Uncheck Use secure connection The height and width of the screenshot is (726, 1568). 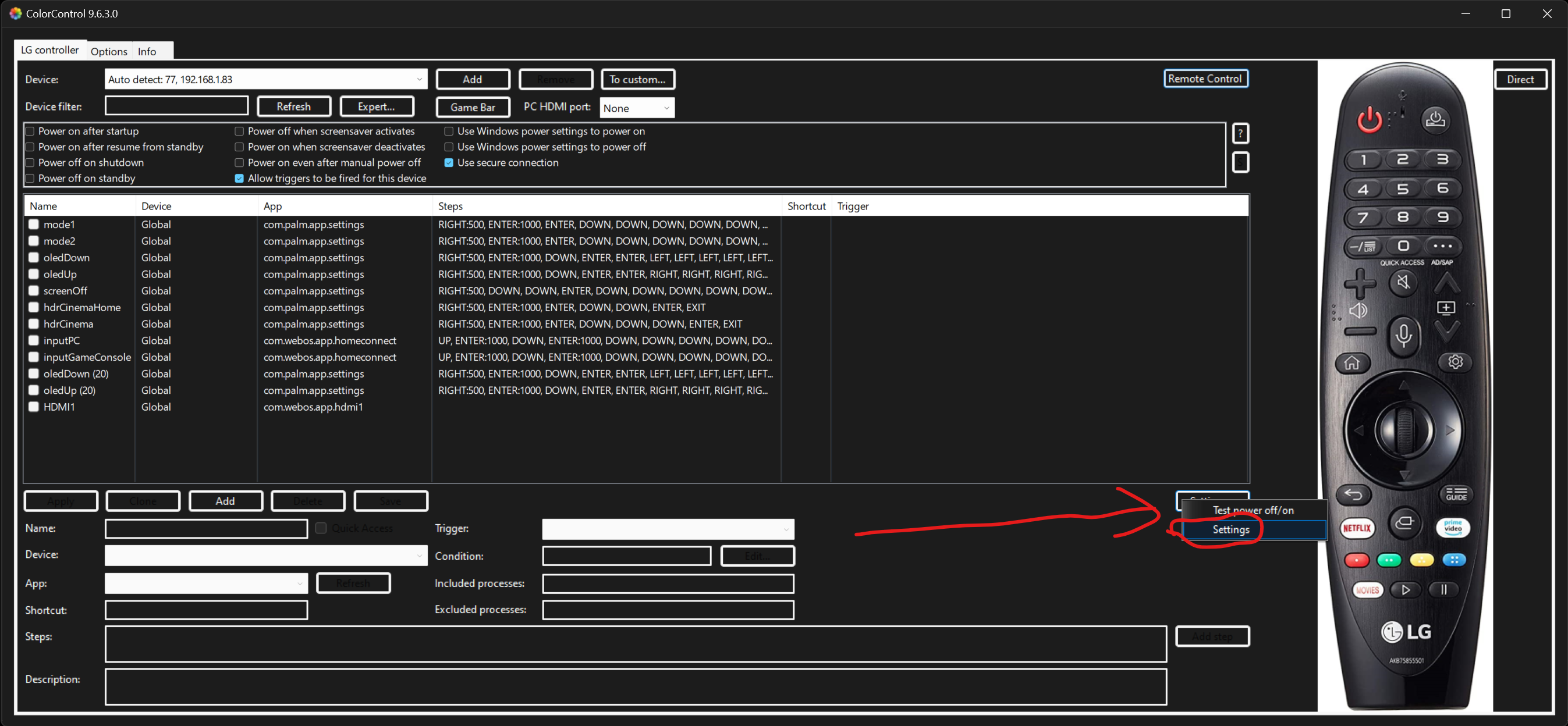[449, 163]
